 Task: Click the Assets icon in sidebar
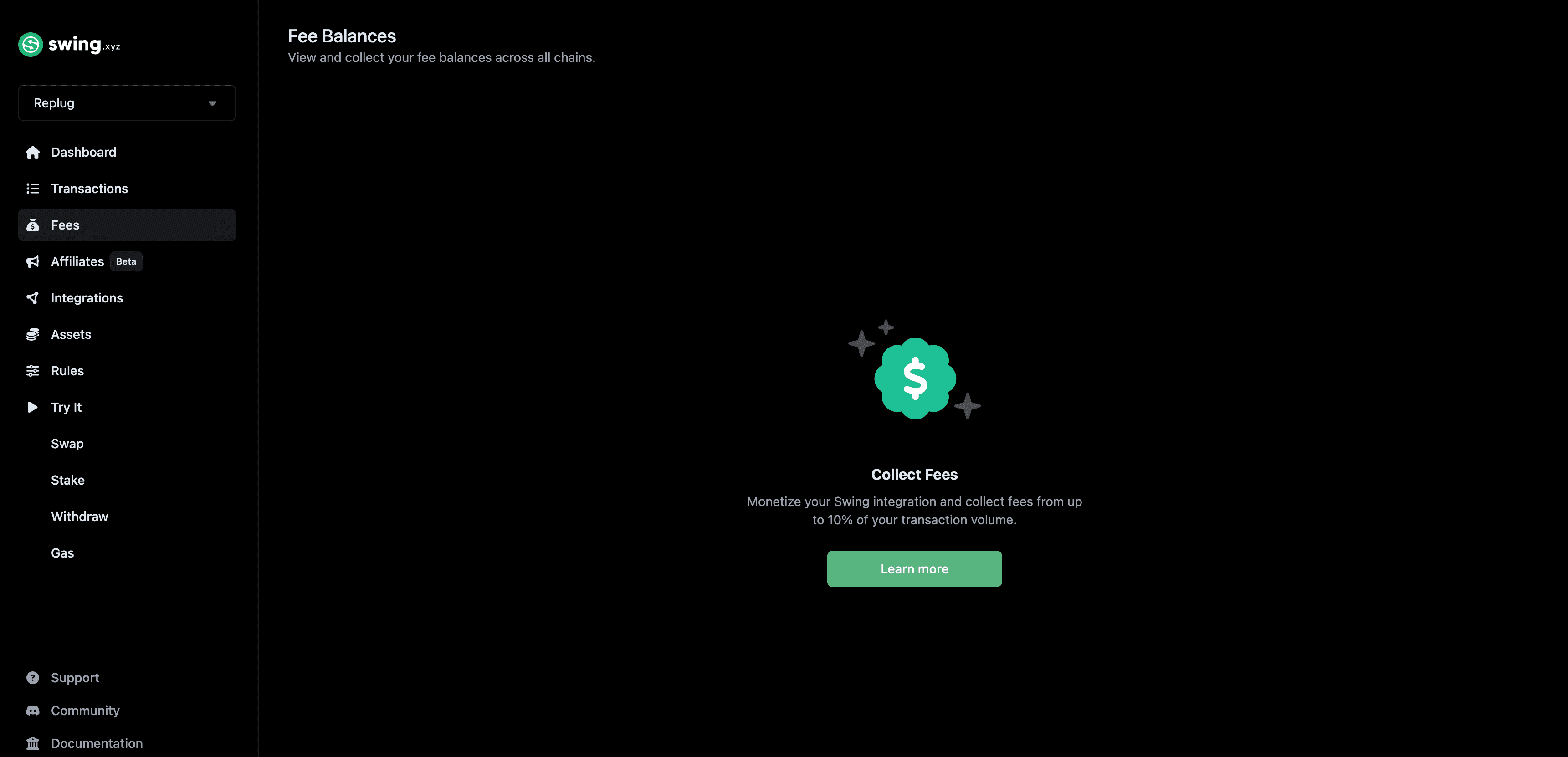[32, 334]
